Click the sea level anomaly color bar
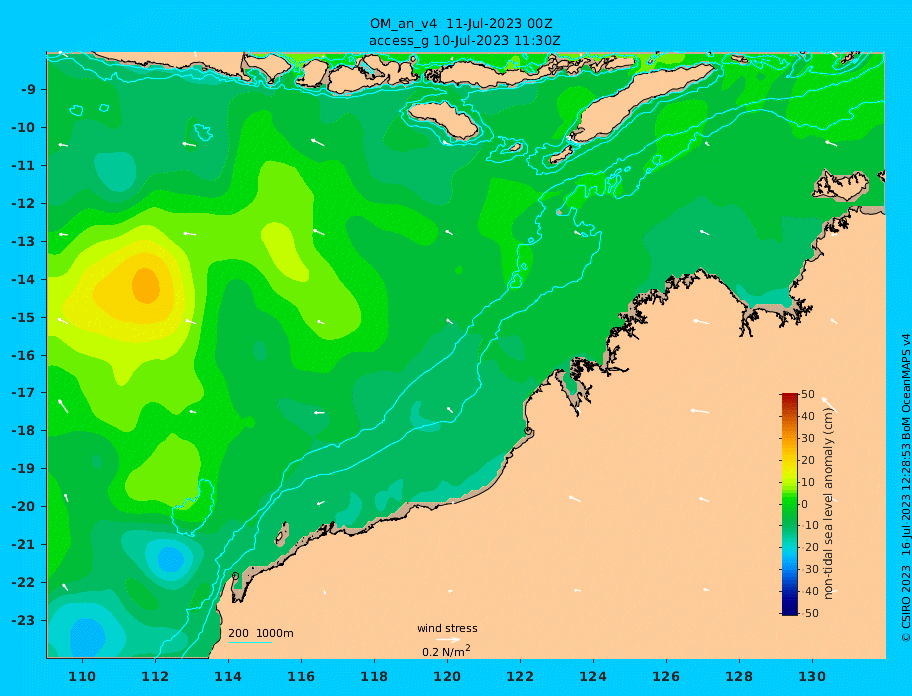This screenshot has height=696, width=912. [x=790, y=504]
